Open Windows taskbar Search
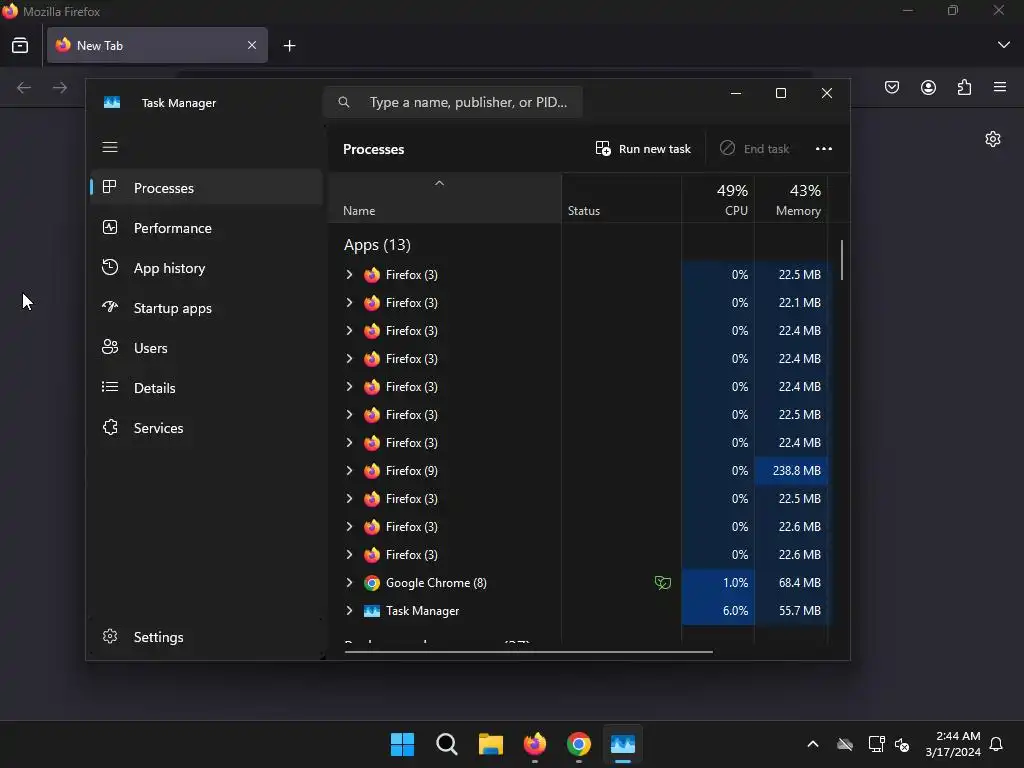This screenshot has width=1024, height=768. tap(447, 744)
